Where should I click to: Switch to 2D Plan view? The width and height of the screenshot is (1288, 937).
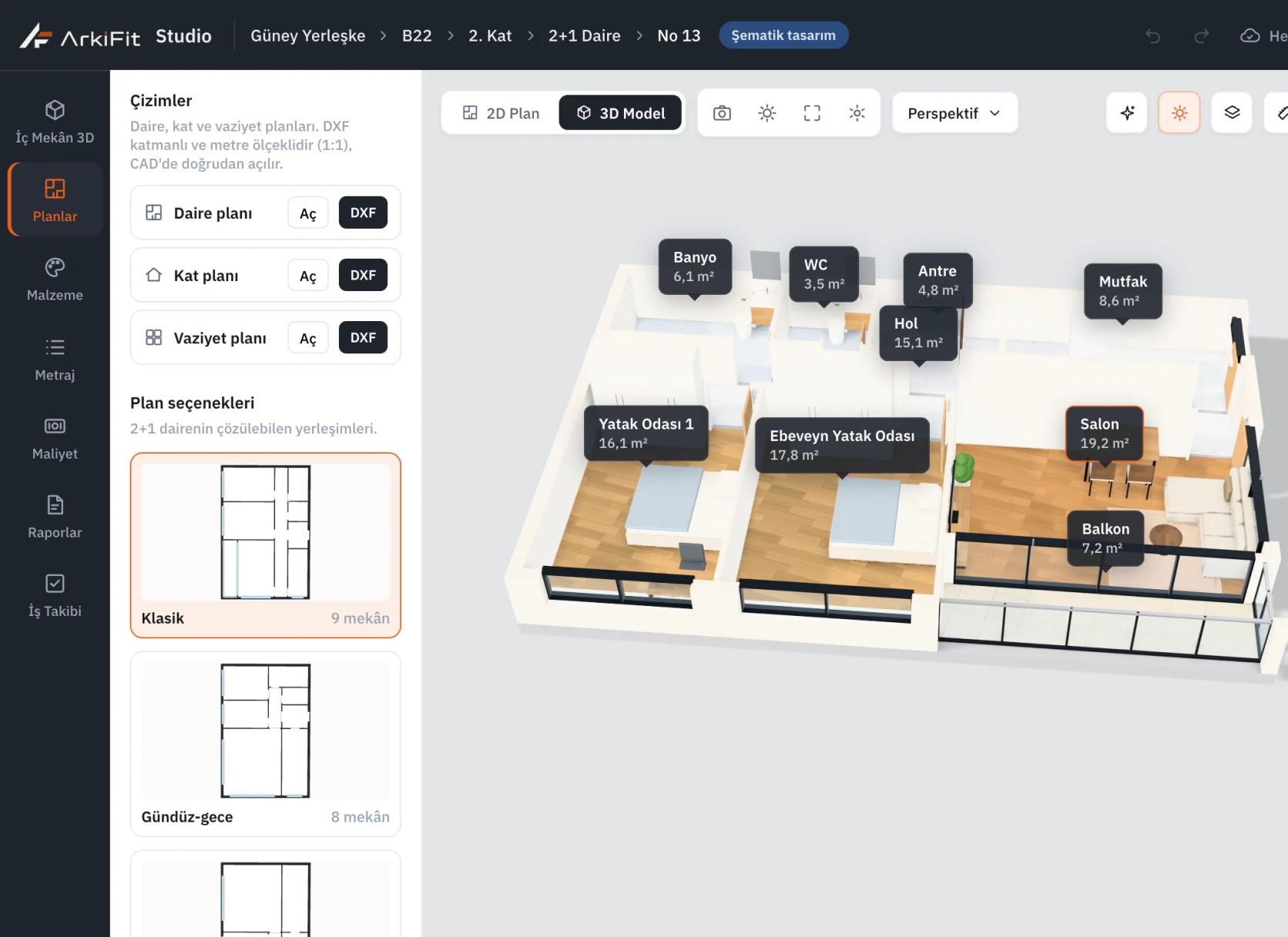click(501, 113)
